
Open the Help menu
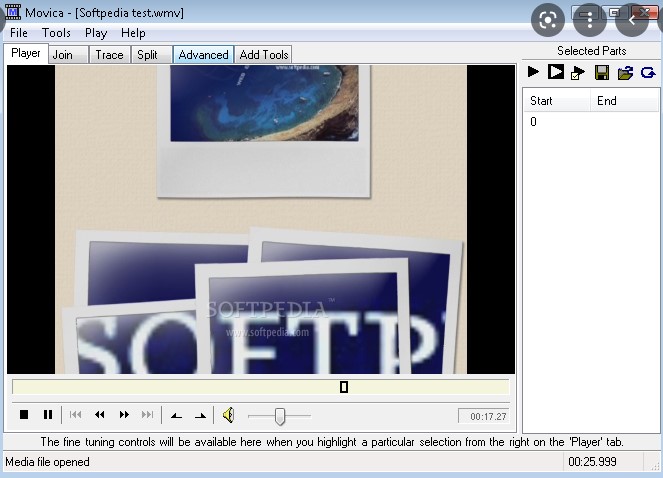coord(133,33)
